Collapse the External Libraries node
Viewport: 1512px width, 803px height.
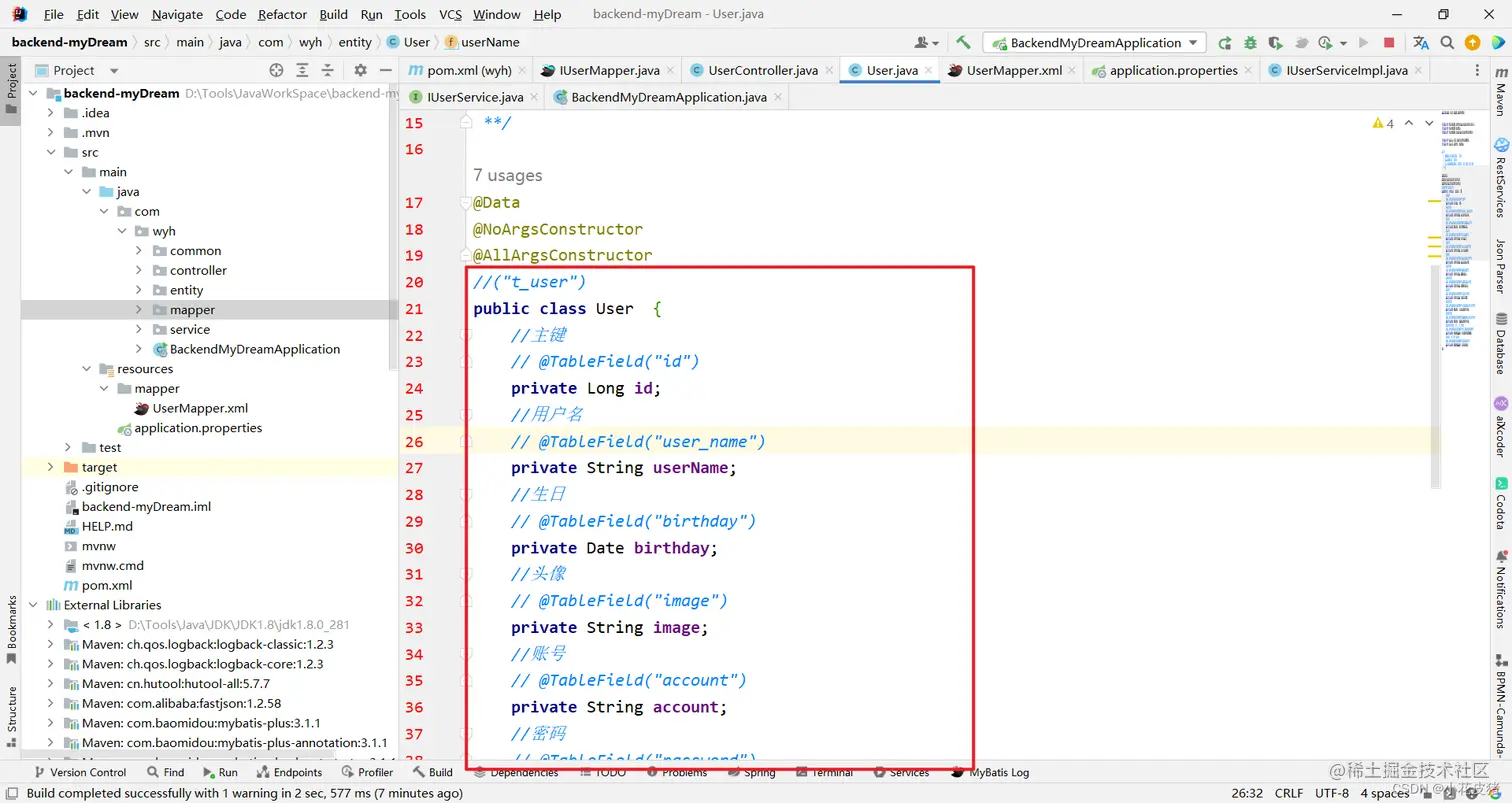coord(32,605)
